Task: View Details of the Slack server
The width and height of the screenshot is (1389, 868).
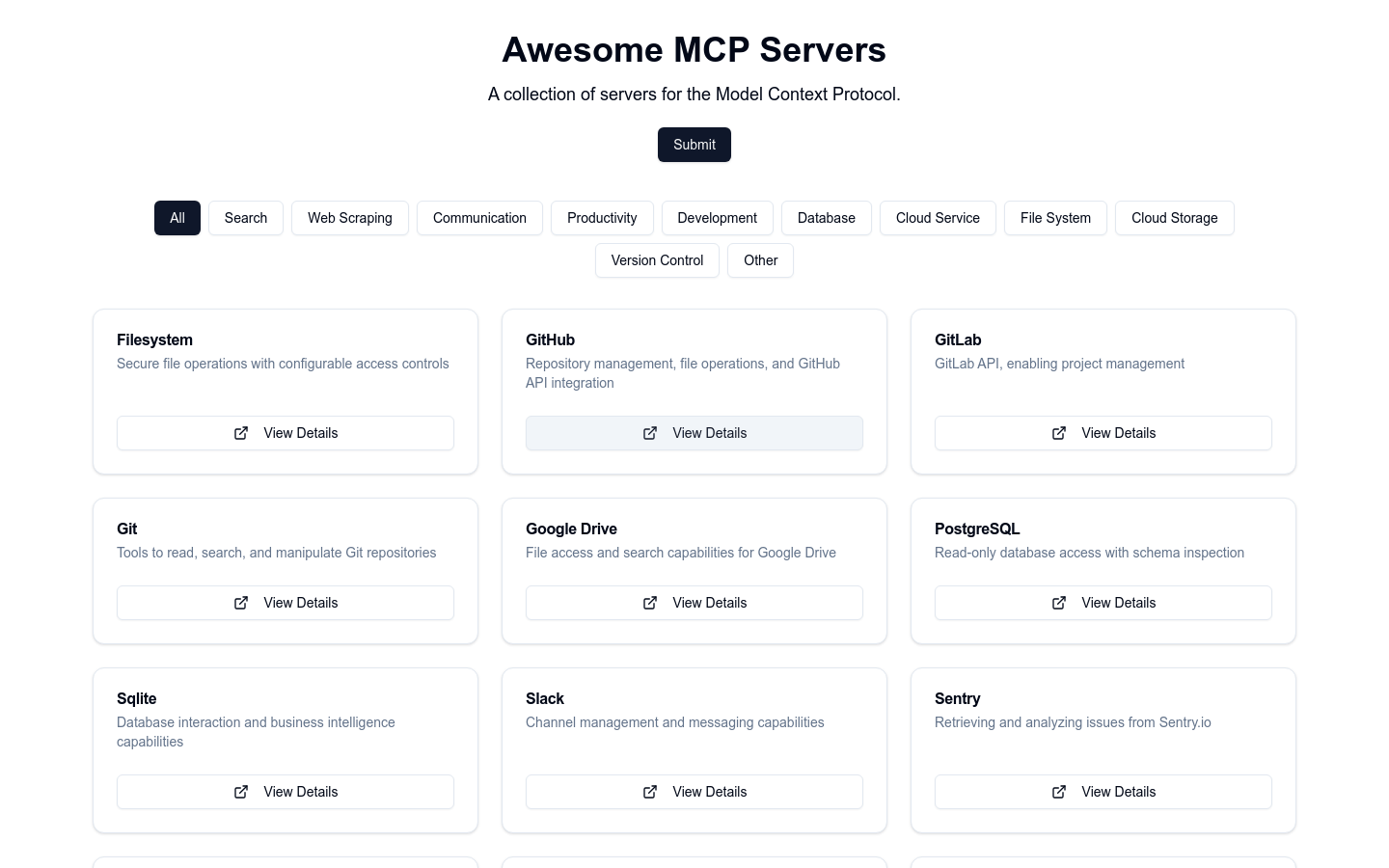Action: coord(694,792)
